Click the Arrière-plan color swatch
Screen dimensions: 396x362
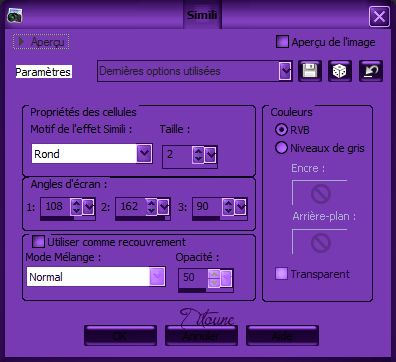[320, 242]
